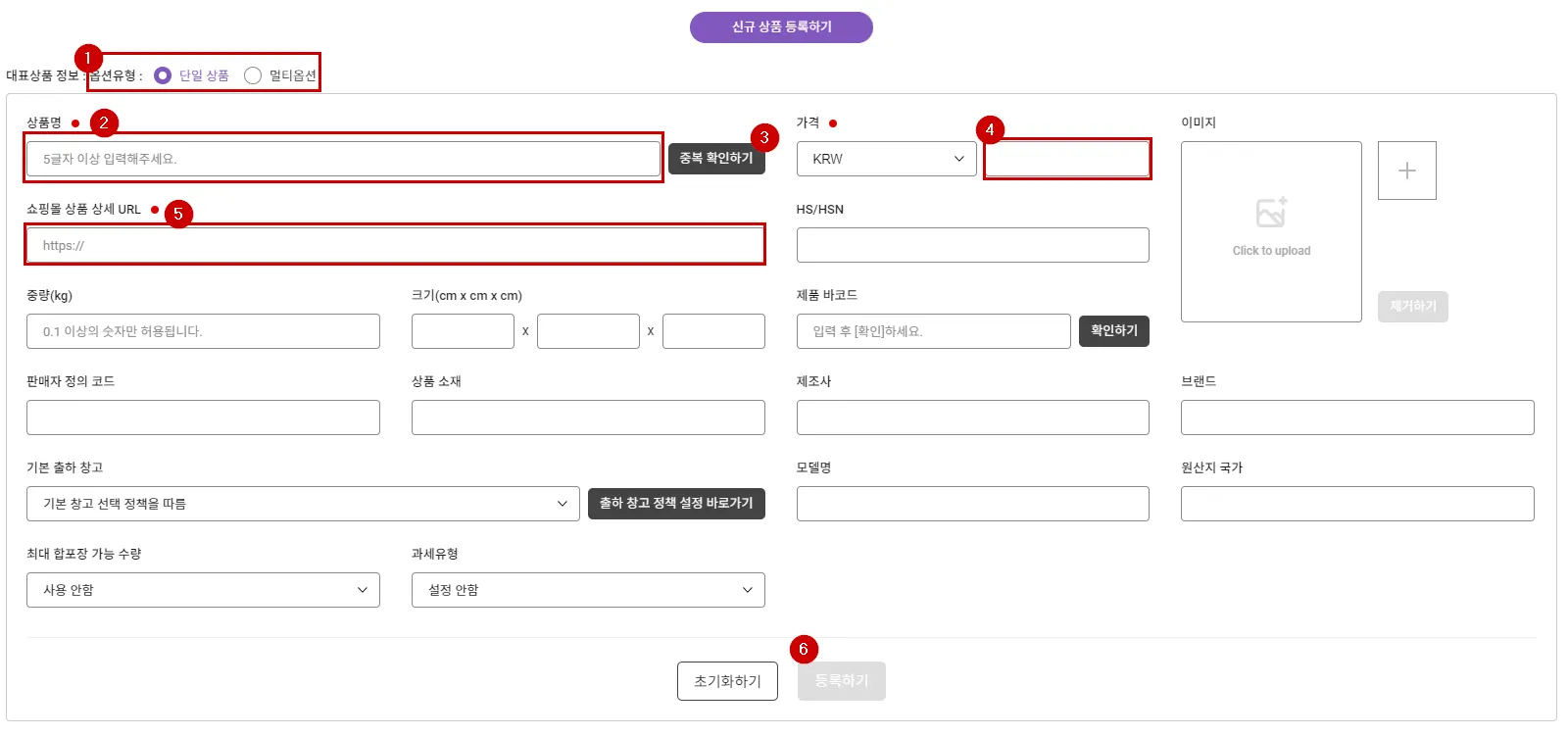Expand the 과세유형 dropdown
Screen dimensions: 1568x736
588,590
